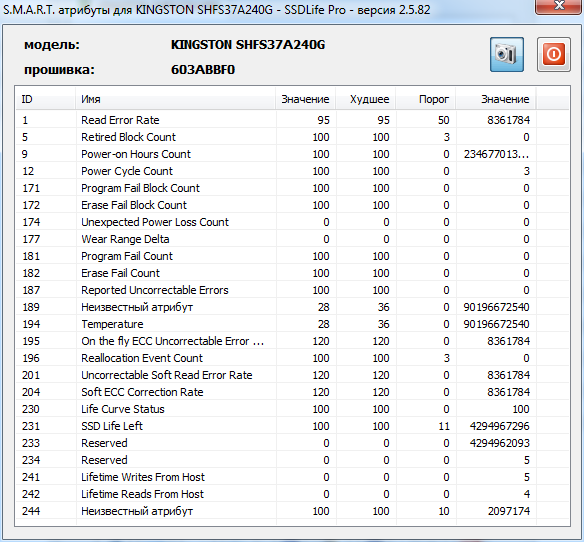Select the Read Error Rate row
This screenshot has height=542, width=584.
point(292,120)
